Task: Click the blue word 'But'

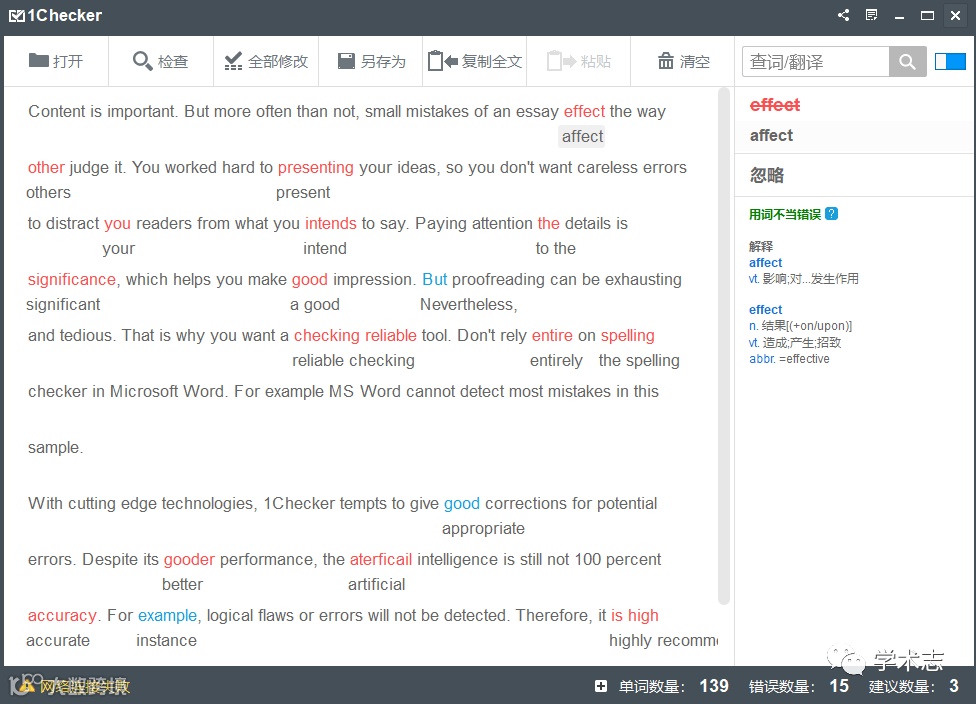Action: tap(434, 279)
